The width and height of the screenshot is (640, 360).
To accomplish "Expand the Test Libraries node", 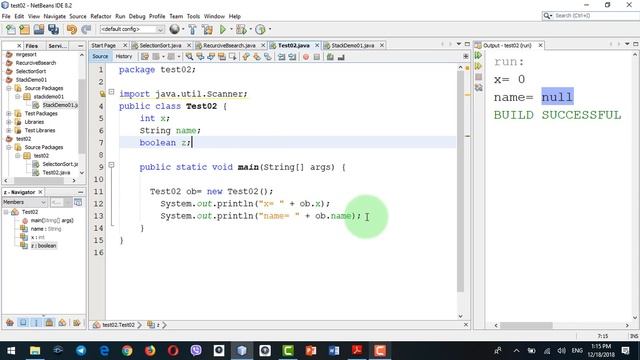I will (9, 130).
